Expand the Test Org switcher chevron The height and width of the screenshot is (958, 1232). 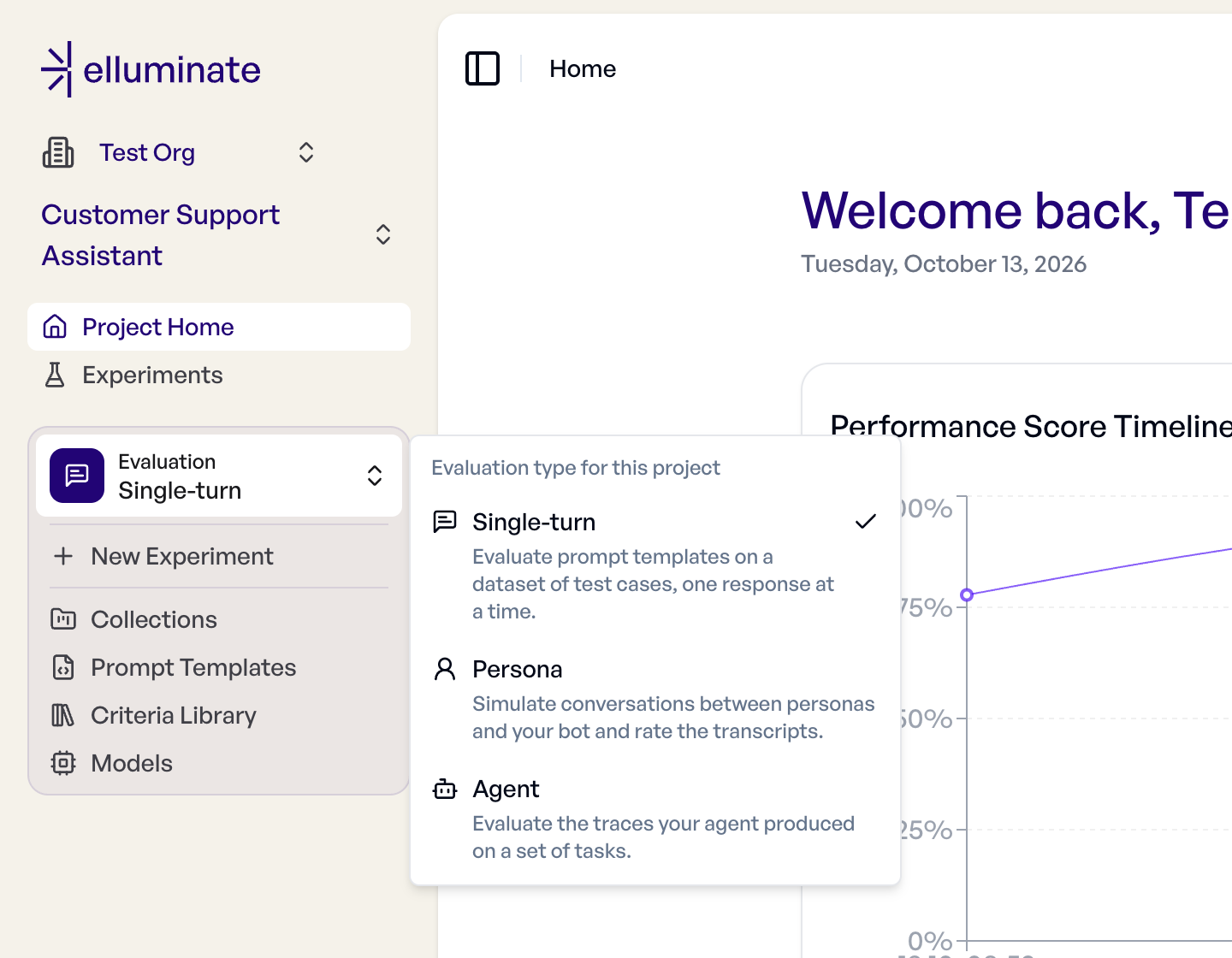(306, 152)
